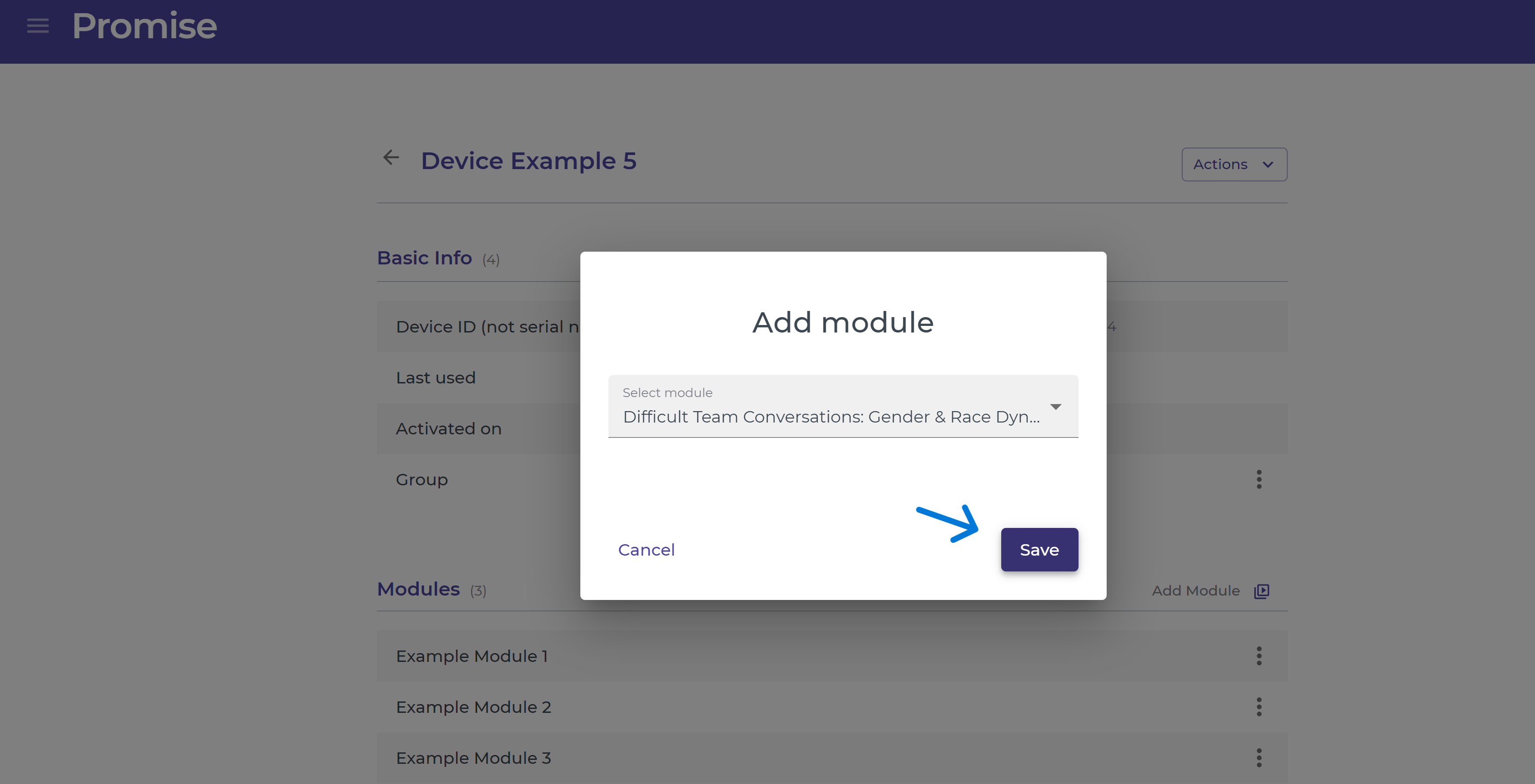Select the Example Module 2 row
The image size is (1535, 784).
(x=473, y=707)
